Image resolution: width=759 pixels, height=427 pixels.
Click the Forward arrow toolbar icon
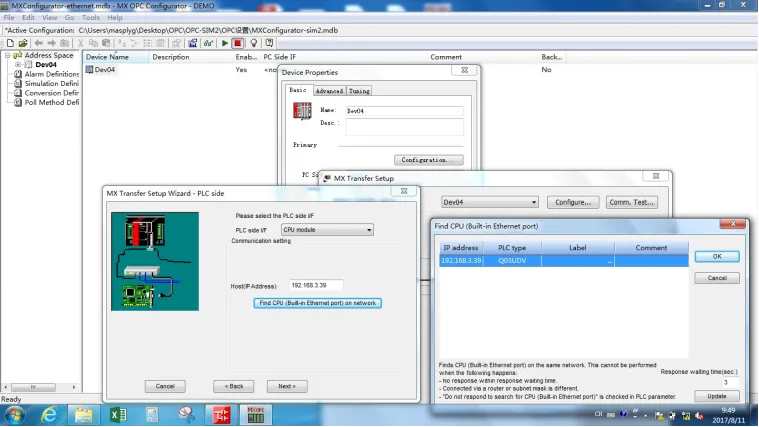[x=51, y=43]
